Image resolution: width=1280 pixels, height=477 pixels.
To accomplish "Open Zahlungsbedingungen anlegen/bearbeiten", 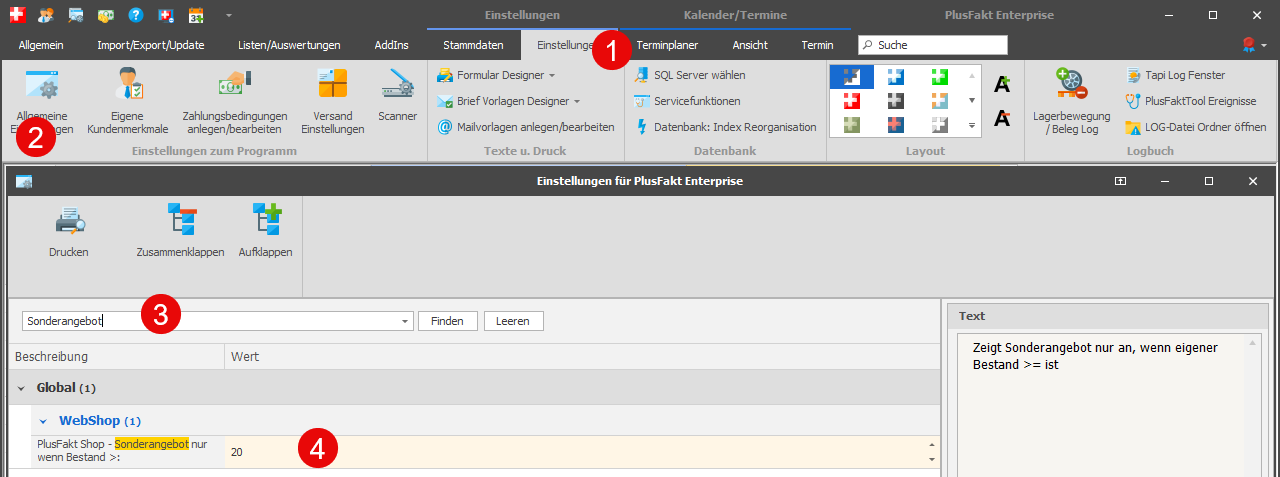I will [235, 101].
